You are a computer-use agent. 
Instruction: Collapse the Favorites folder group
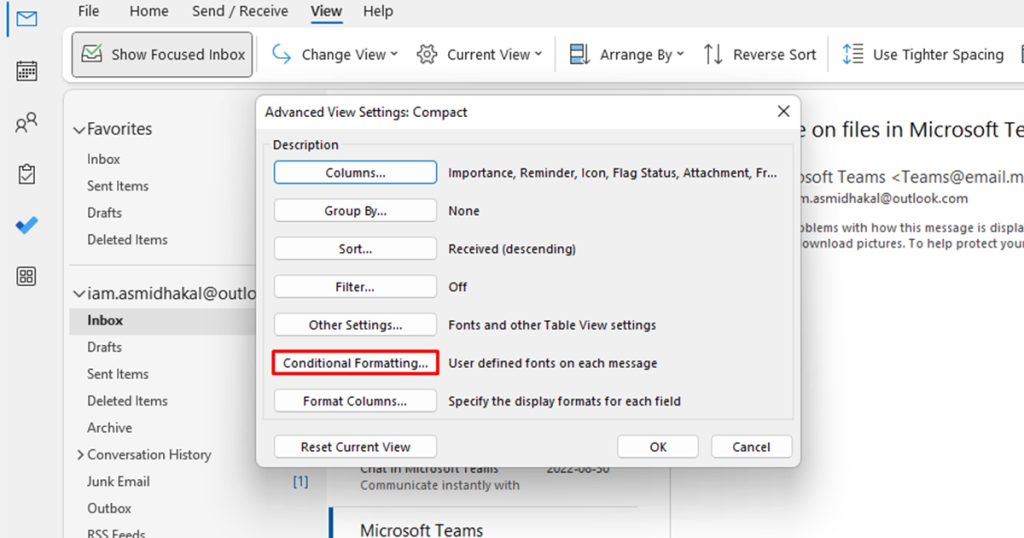coord(79,130)
